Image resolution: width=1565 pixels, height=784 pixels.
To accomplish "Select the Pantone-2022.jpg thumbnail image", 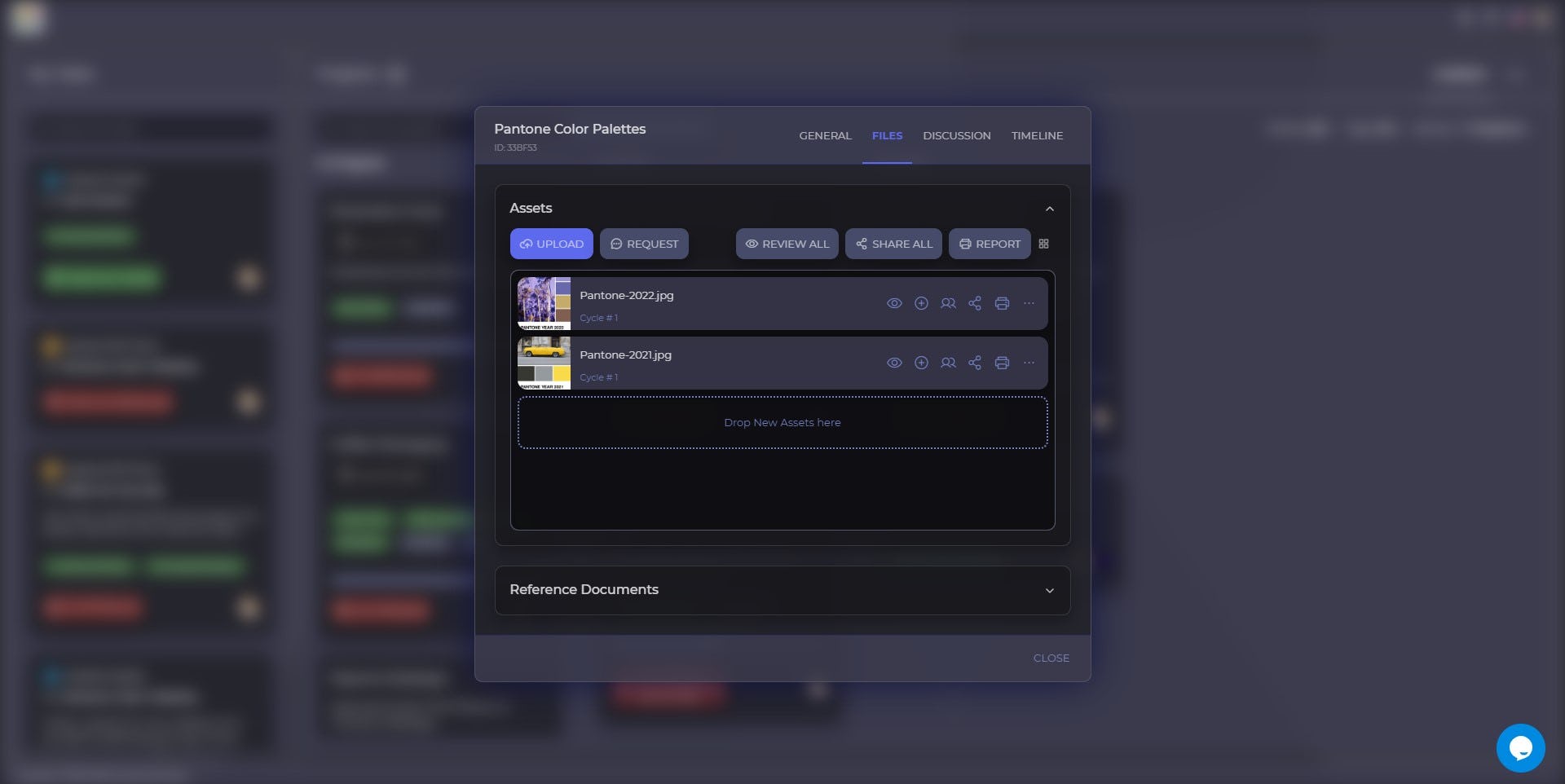I will pos(544,303).
